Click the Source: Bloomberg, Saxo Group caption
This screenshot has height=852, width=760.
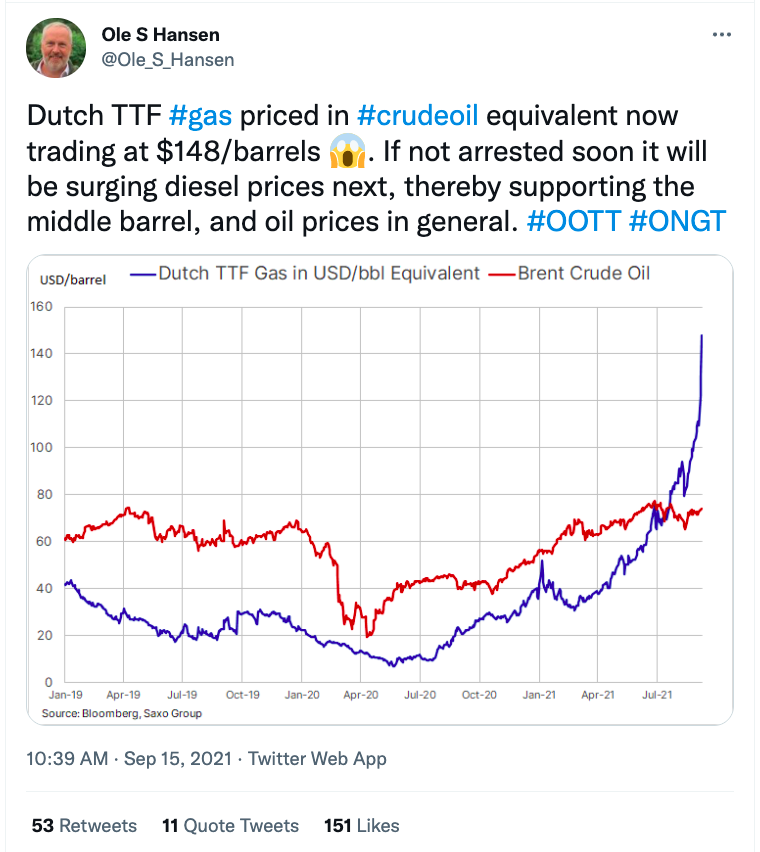[122, 713]
